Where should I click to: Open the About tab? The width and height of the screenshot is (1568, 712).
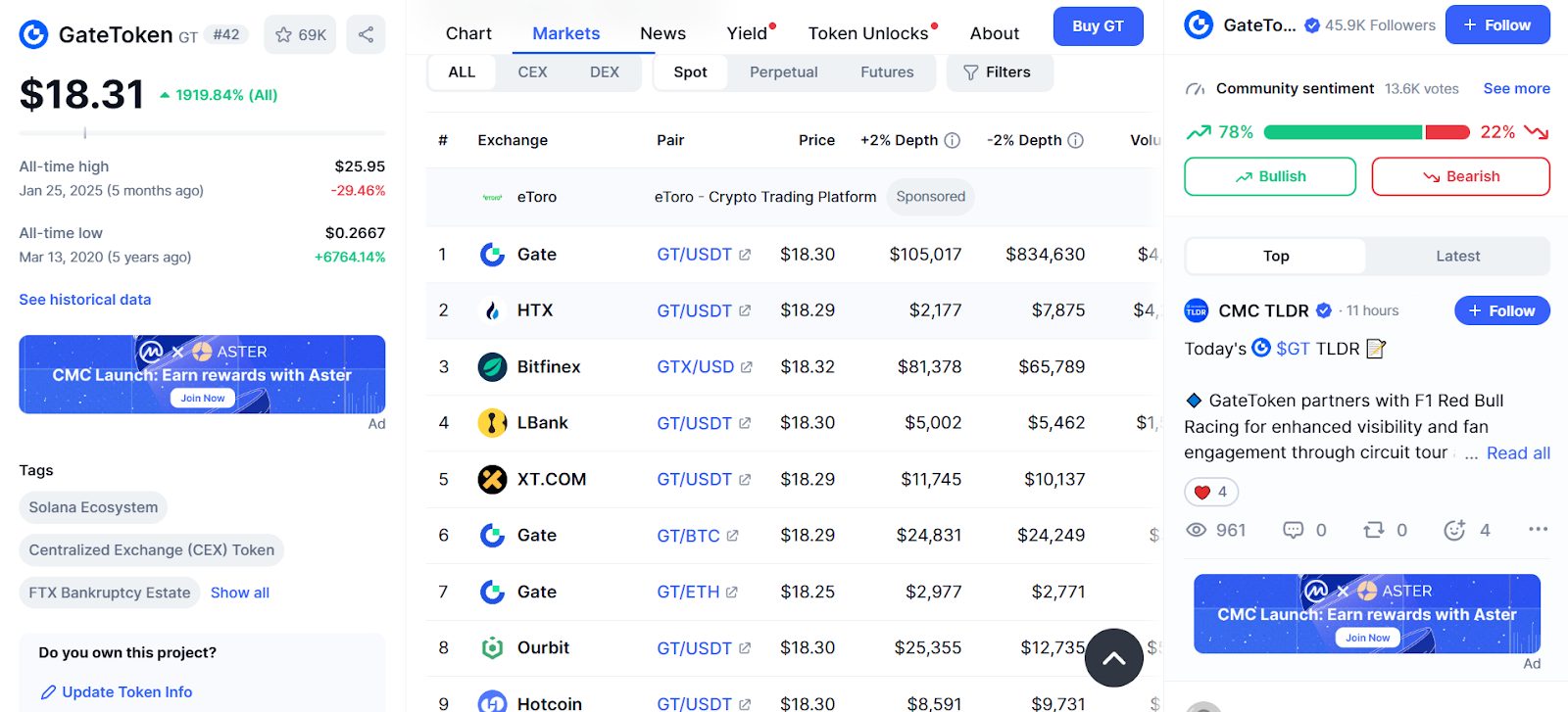tap(995, 33)
